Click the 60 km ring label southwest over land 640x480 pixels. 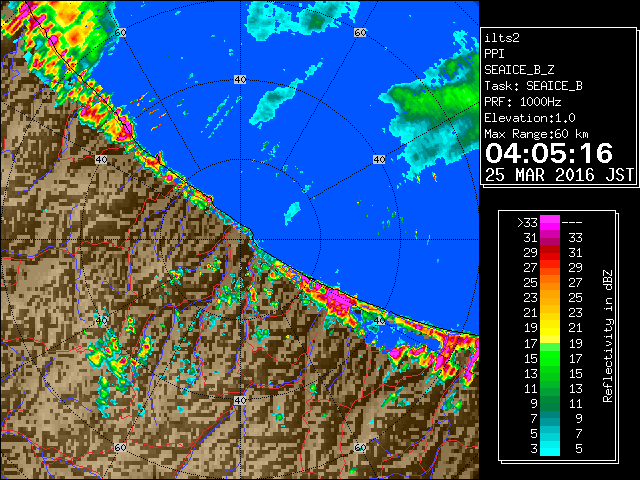point(120,447)
